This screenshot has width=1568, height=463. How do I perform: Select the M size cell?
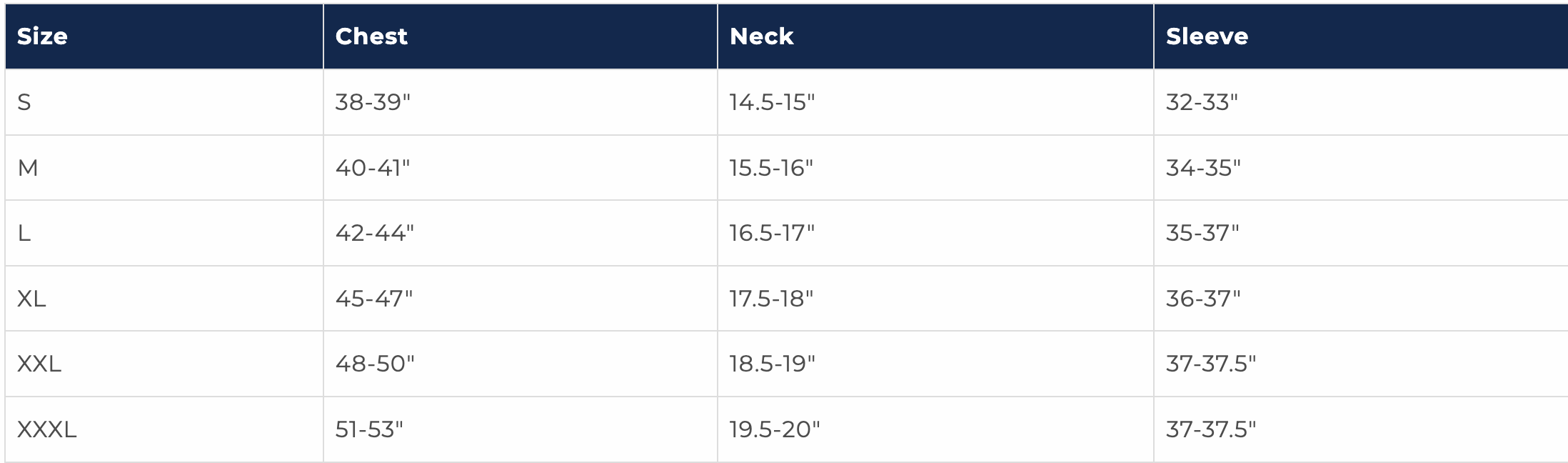tap(28, 168)
